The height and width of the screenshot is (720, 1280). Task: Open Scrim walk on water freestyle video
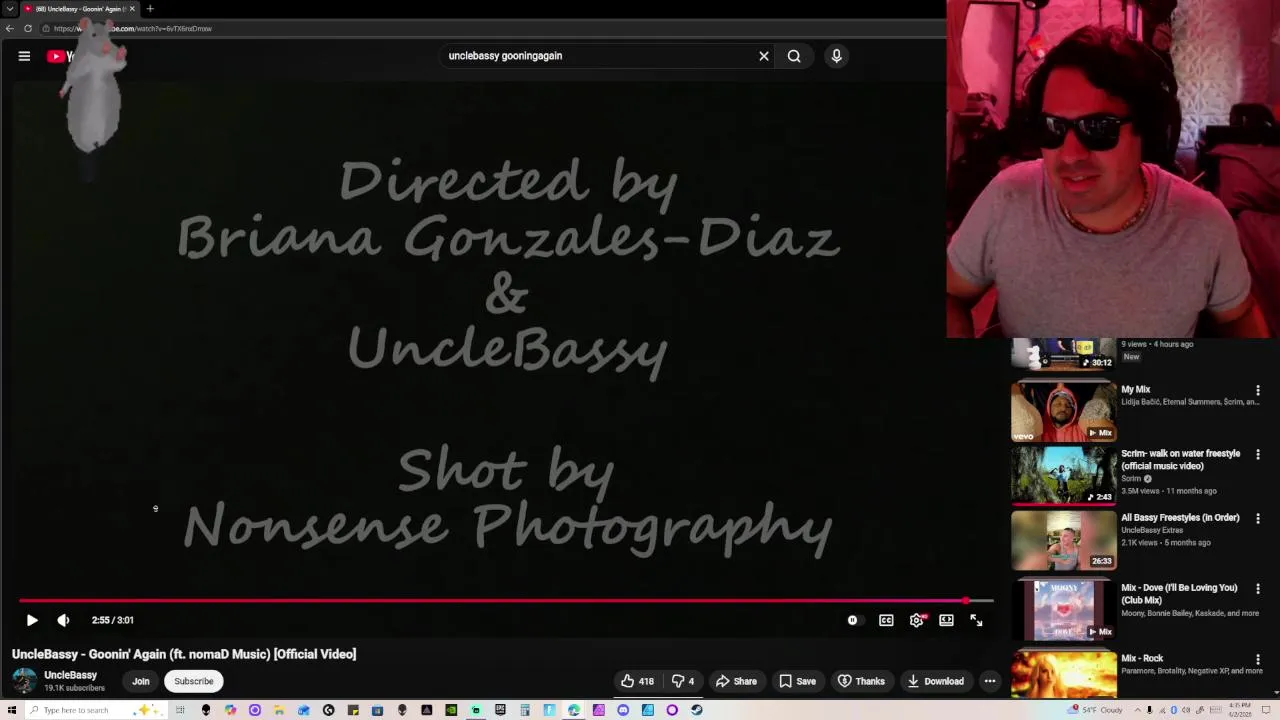pyautogui.click(x=1064, y=475)
